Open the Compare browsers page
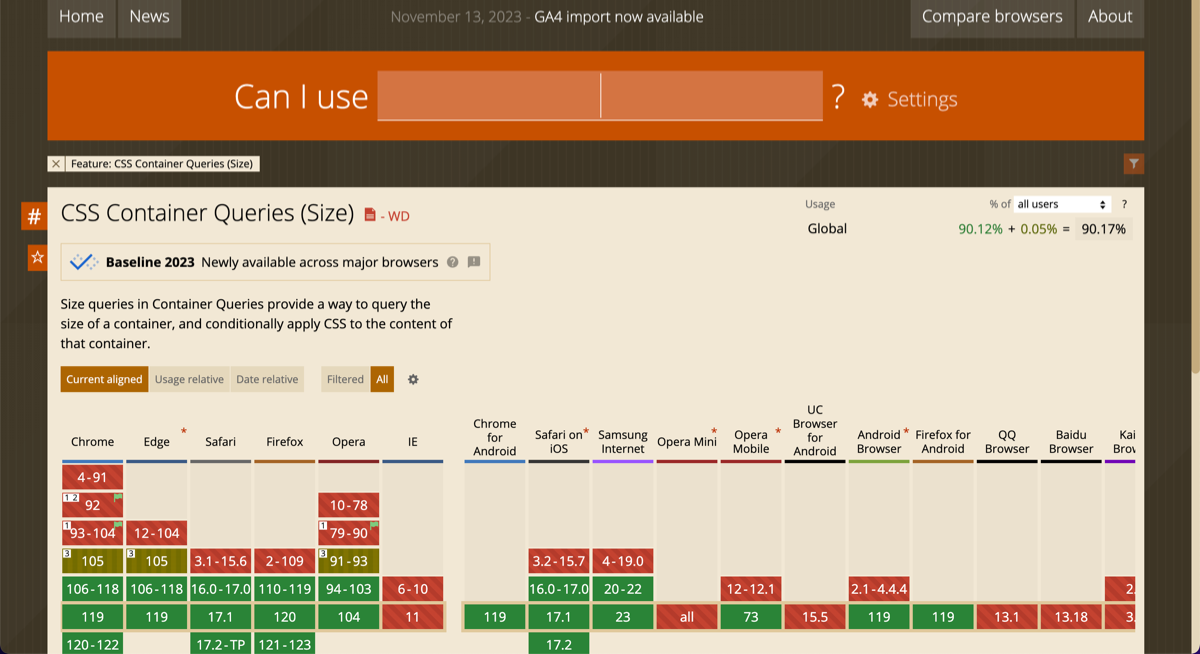This screenshot has height=654, width=1200. click(x=991, y=16)
